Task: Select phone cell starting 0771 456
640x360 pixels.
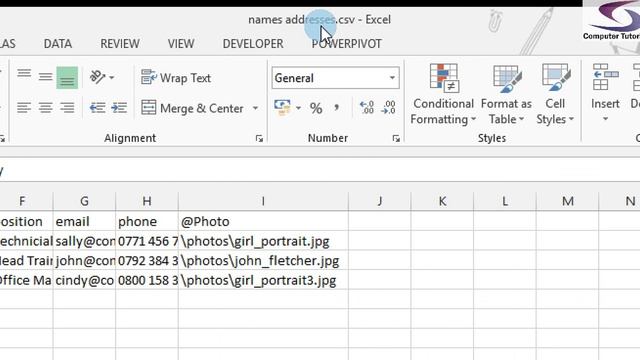Action: [x=147, y=241]
